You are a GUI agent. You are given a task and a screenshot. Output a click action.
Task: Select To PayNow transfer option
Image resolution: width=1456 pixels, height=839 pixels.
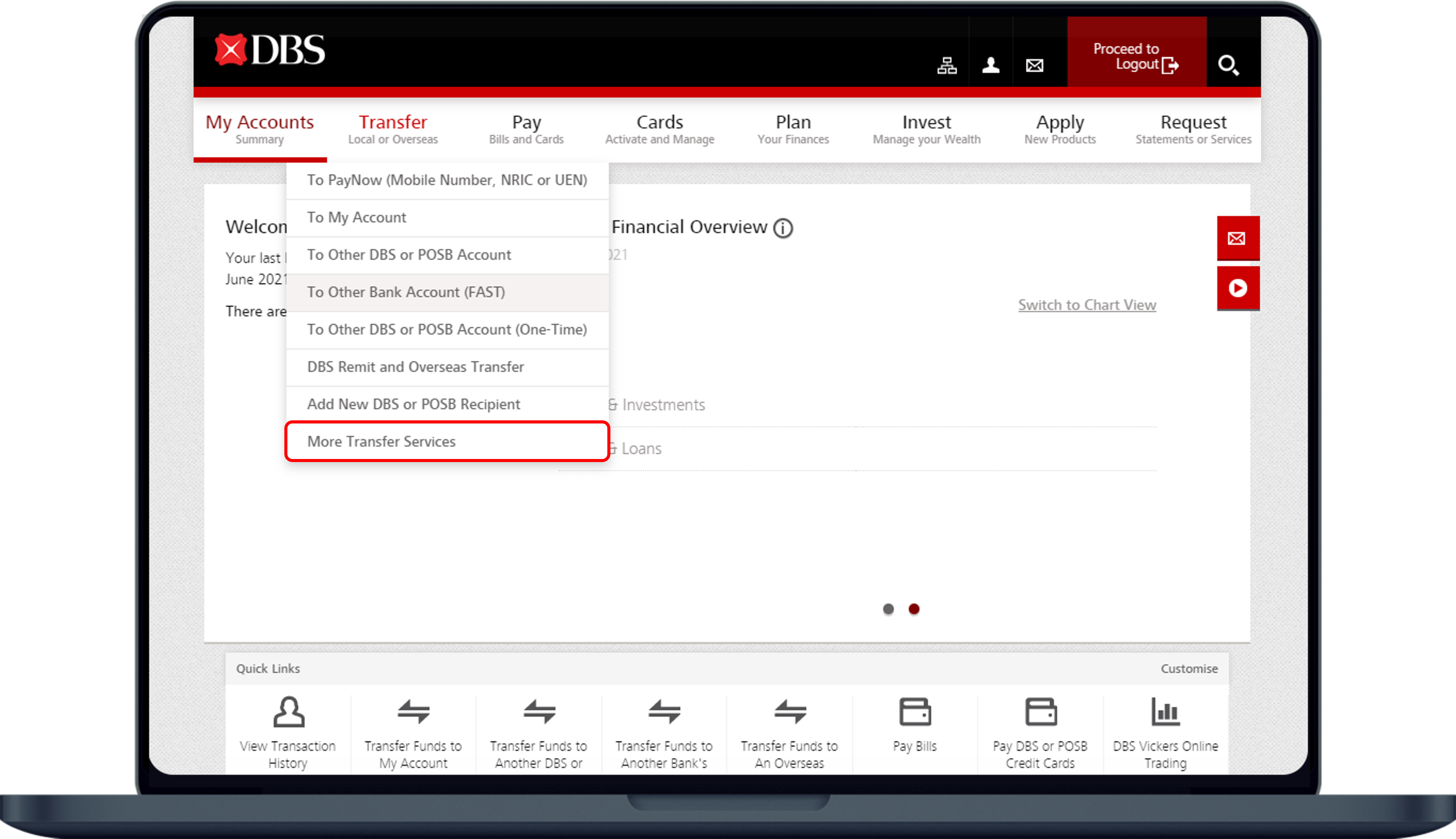pyautogui.click(x=447, y=180)
